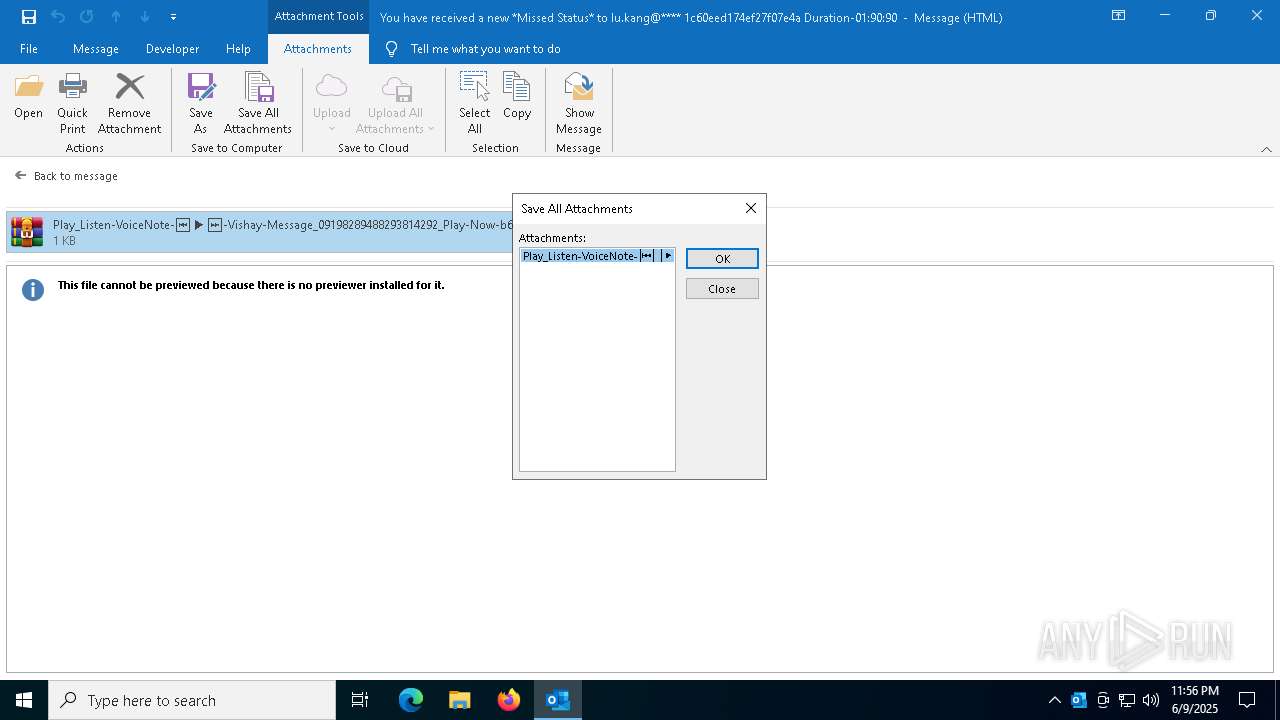
Task: Show hidden system tray icons
Action: click(x=1054, y=700)
